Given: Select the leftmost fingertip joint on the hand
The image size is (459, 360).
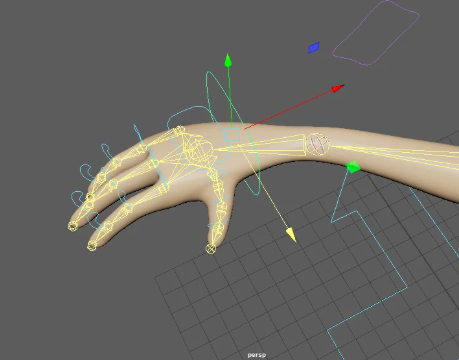Looking at the screenshot, I should [x=72, y=226].
